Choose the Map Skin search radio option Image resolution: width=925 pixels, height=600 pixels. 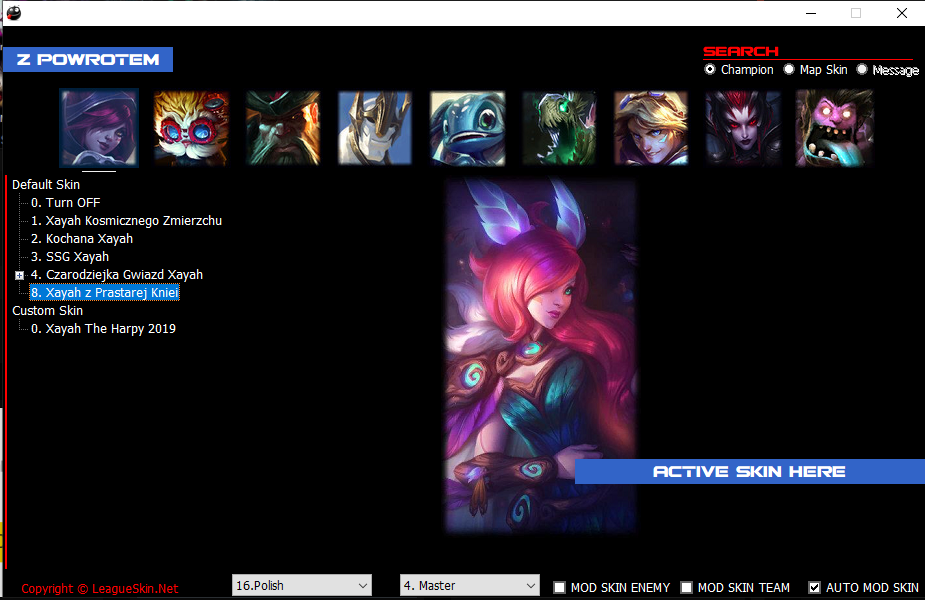[x=816, y=70]
